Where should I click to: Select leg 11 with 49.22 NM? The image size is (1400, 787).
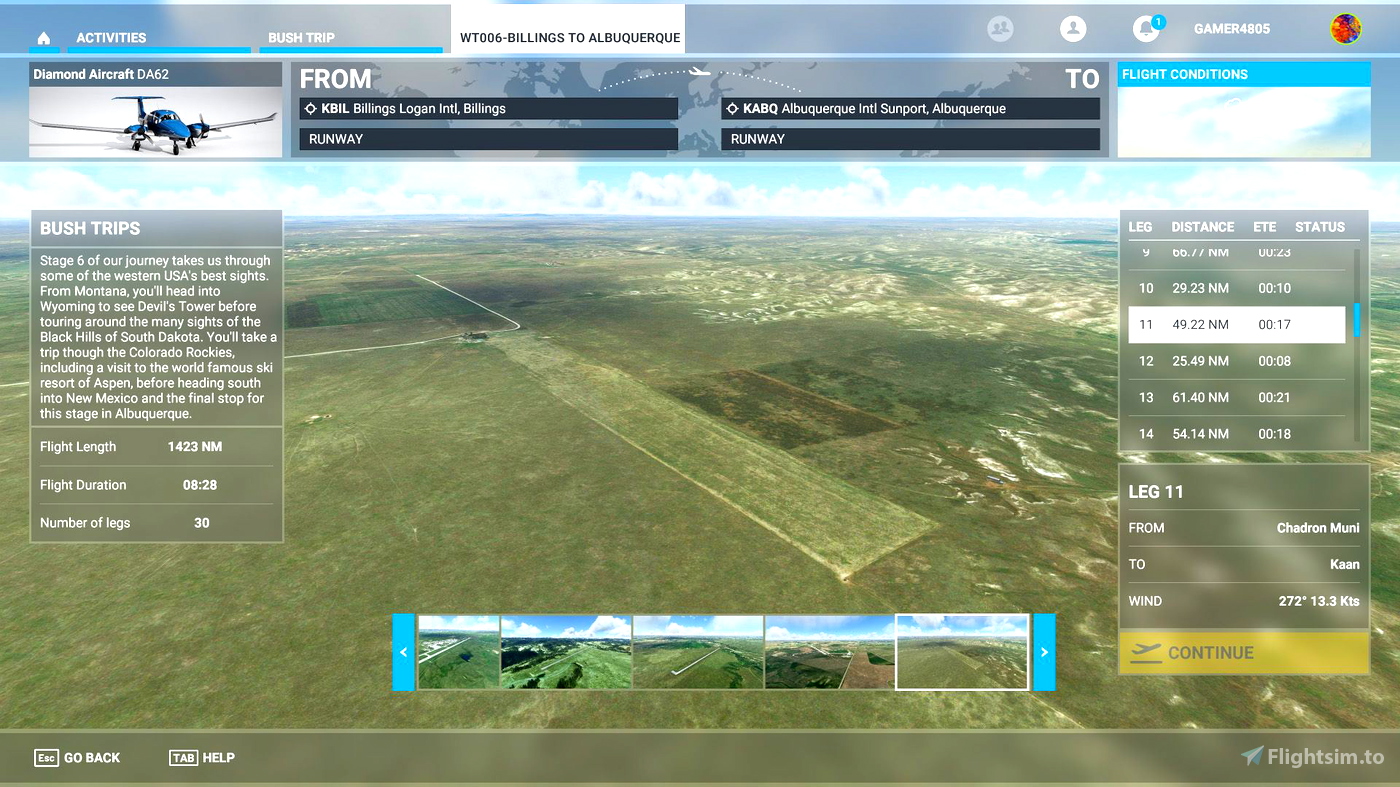1237,325
